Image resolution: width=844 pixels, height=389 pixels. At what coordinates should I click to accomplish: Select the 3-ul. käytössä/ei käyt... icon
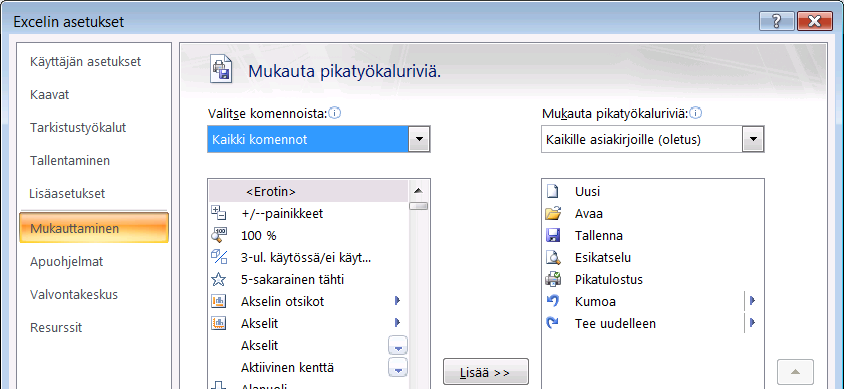click(x=219, y=257)
